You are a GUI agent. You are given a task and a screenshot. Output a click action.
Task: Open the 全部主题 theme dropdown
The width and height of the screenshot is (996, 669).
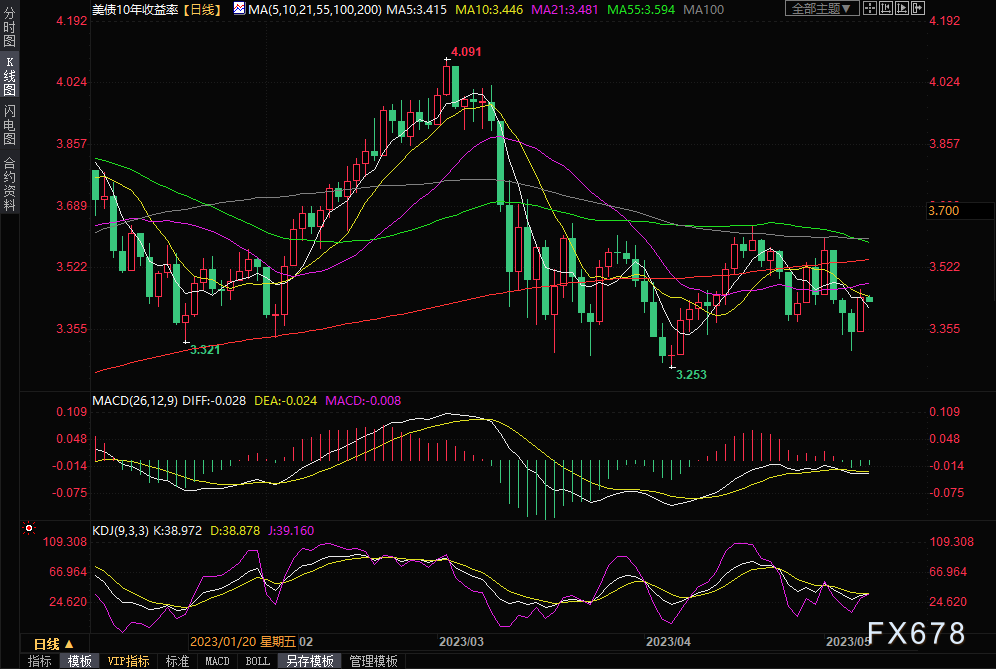click(x=822, y=8)
